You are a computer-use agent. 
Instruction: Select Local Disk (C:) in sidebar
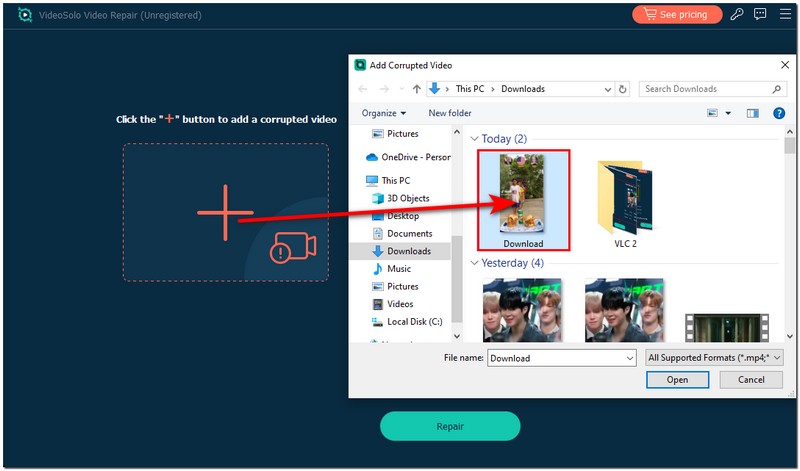(x=413, y=322)
